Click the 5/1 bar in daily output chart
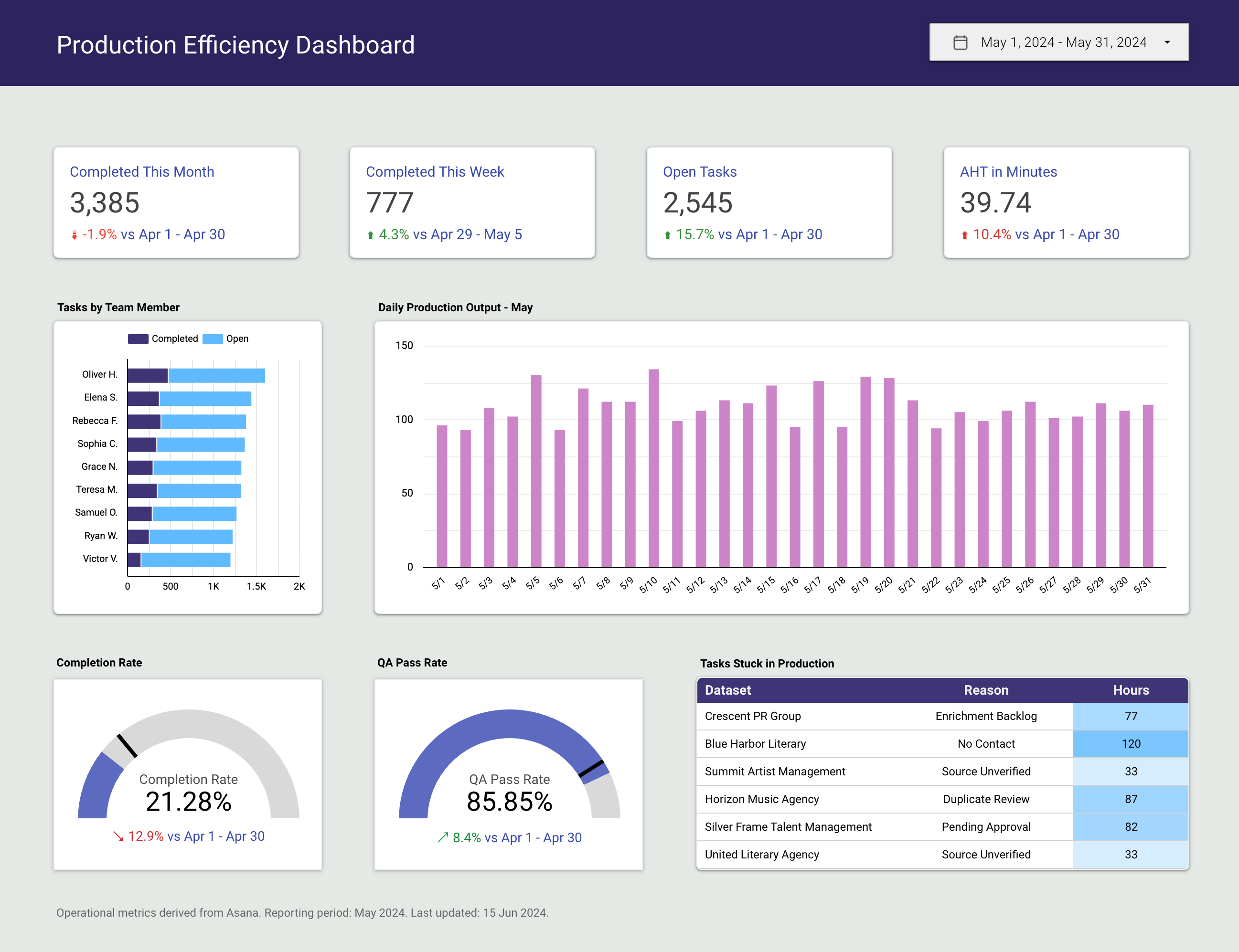Image resolution: width=1239 pixels, height=952 pixels. (442, 497)
